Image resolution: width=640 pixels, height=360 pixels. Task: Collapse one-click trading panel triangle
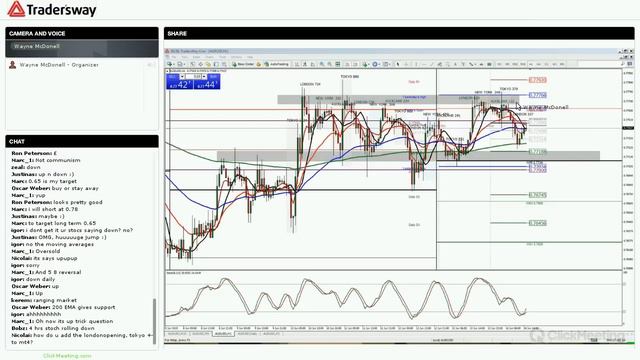(x=167, y=71)
